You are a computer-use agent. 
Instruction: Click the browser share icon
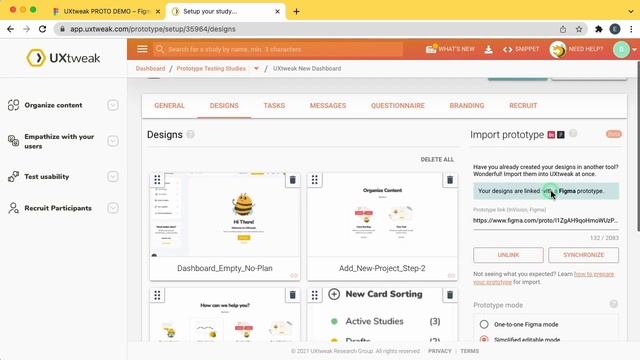point(563,29)
